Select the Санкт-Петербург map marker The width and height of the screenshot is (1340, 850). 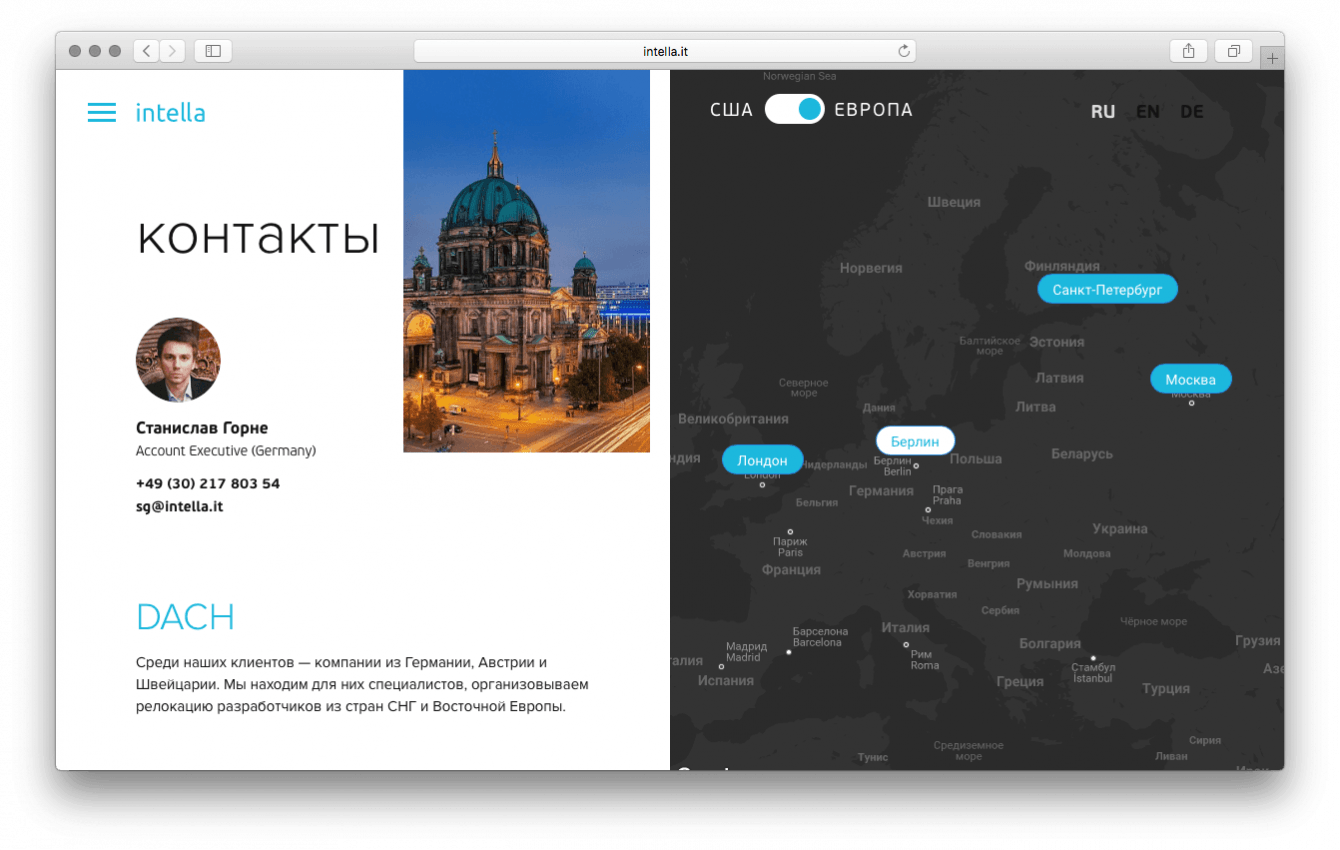pos(1107,290)
